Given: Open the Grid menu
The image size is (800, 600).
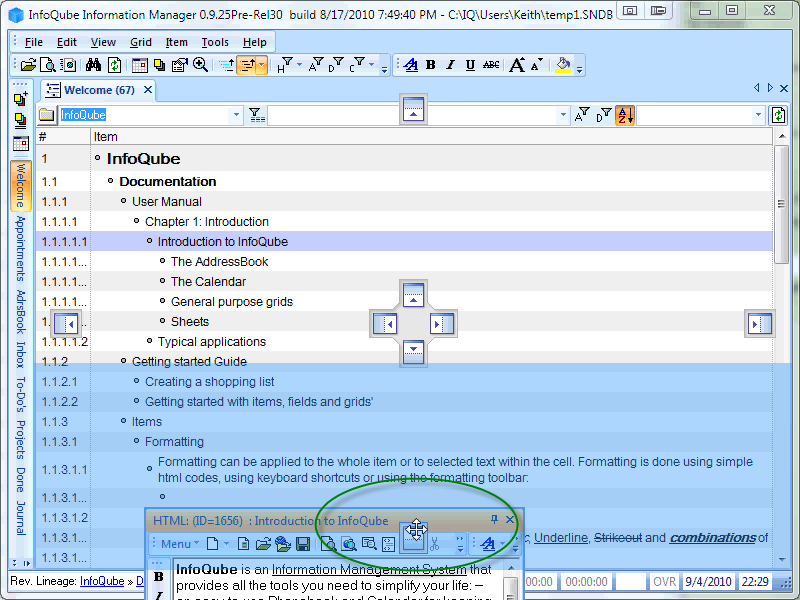Looking at the screenshot, I should pos(140,42).
